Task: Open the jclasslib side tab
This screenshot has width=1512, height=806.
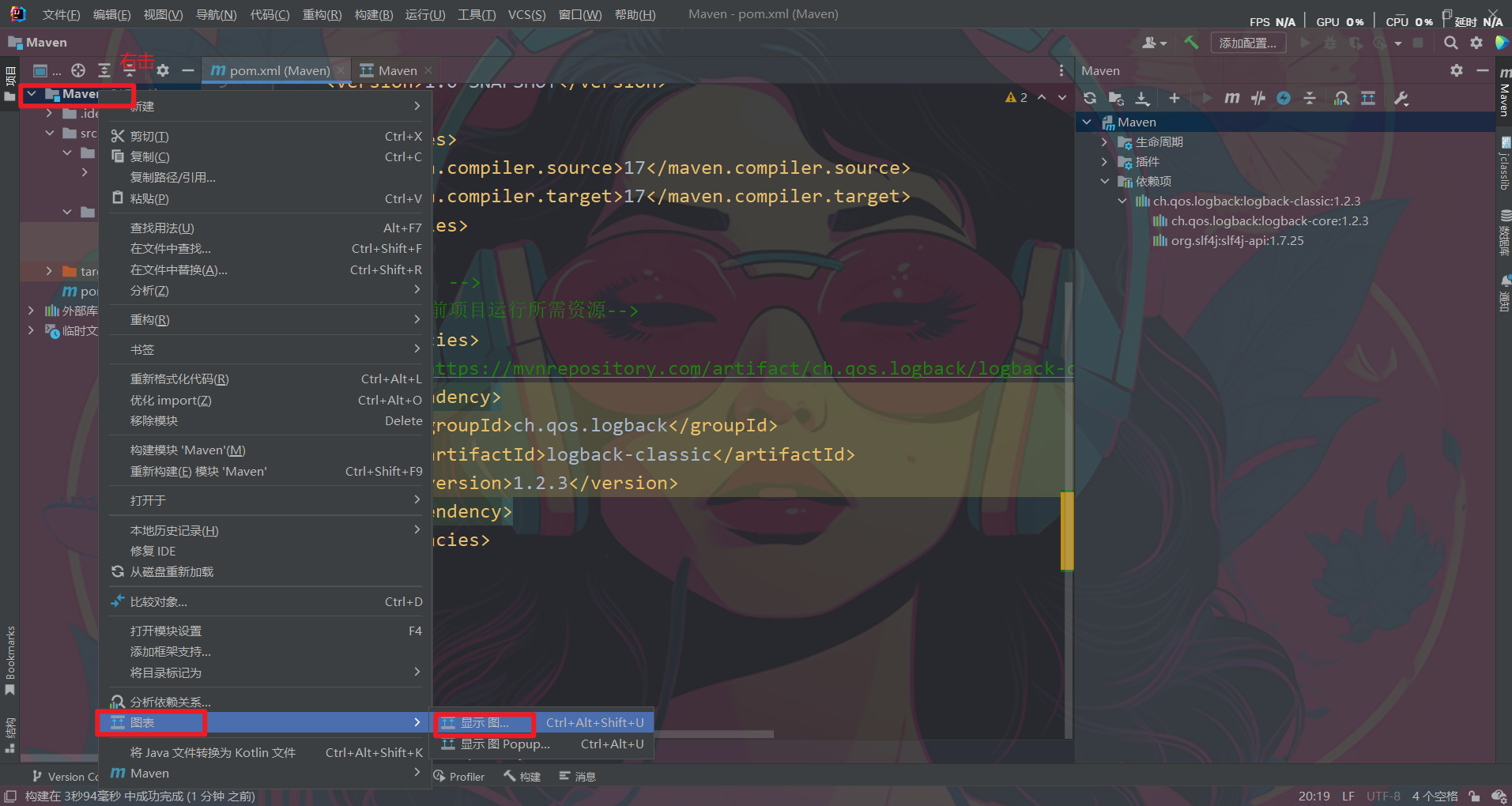Action: pyautogui.click(x=1504, y=164)
